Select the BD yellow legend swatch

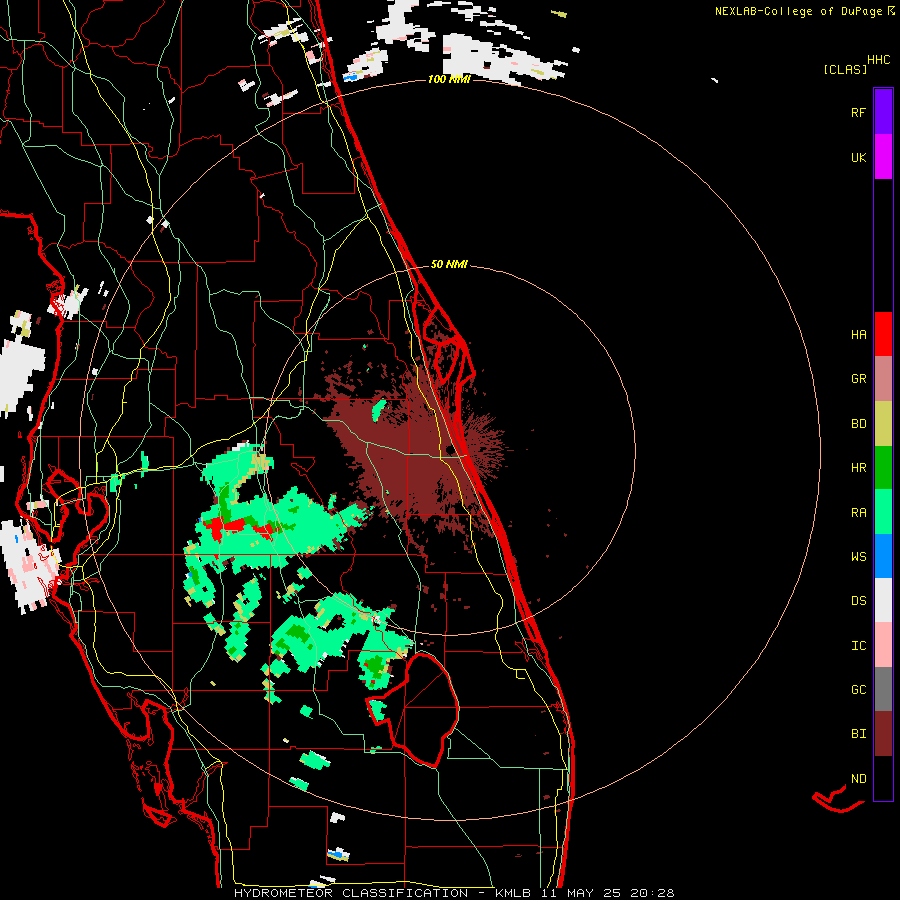point(883,424)
